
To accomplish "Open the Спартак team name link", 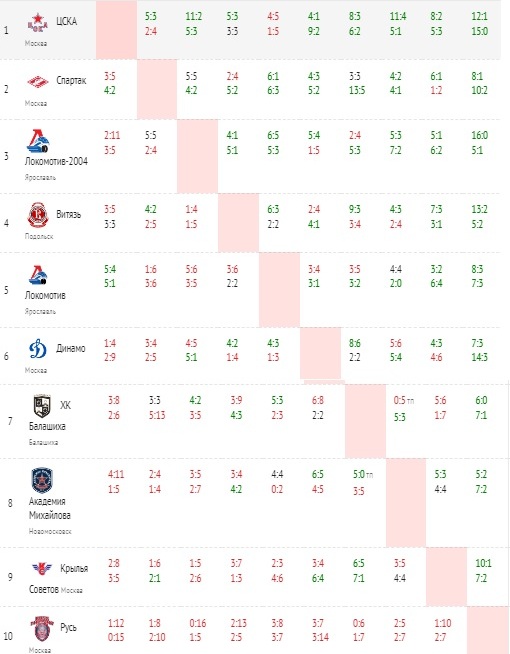I will [71, 80].
